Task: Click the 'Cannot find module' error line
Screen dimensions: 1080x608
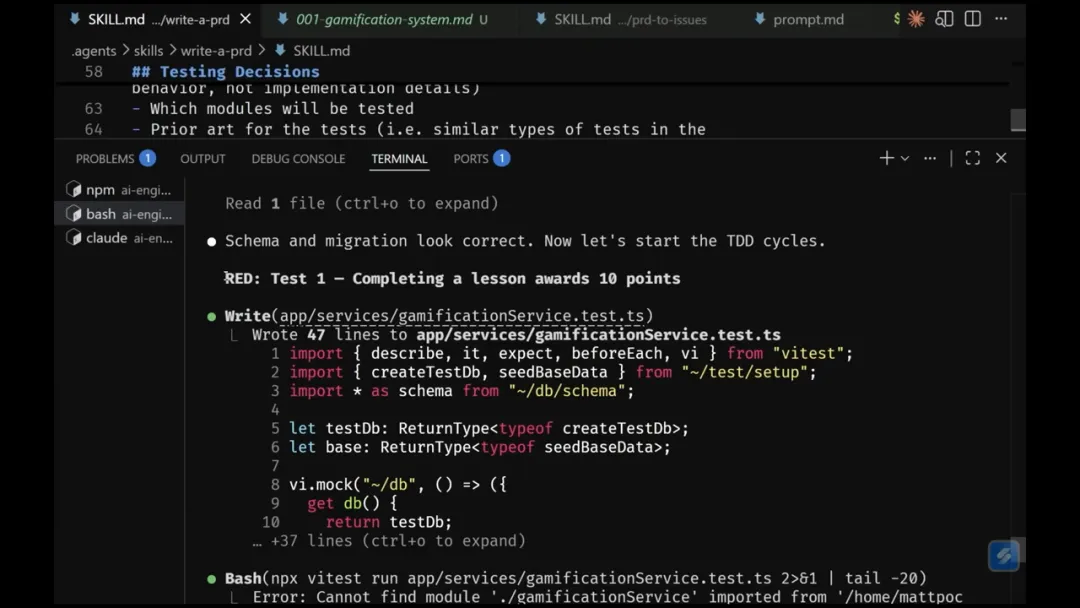Action: click(607, 597)
